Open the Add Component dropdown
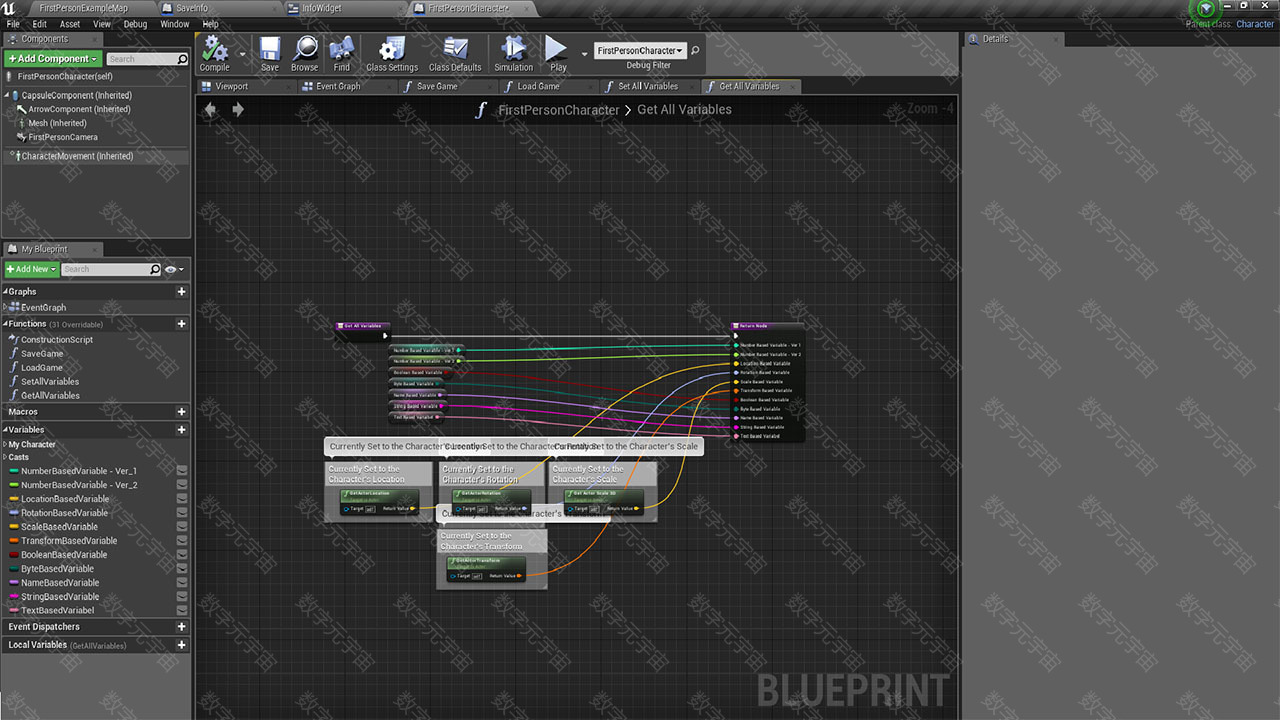Screen dimensions: 1280x720 53,59
